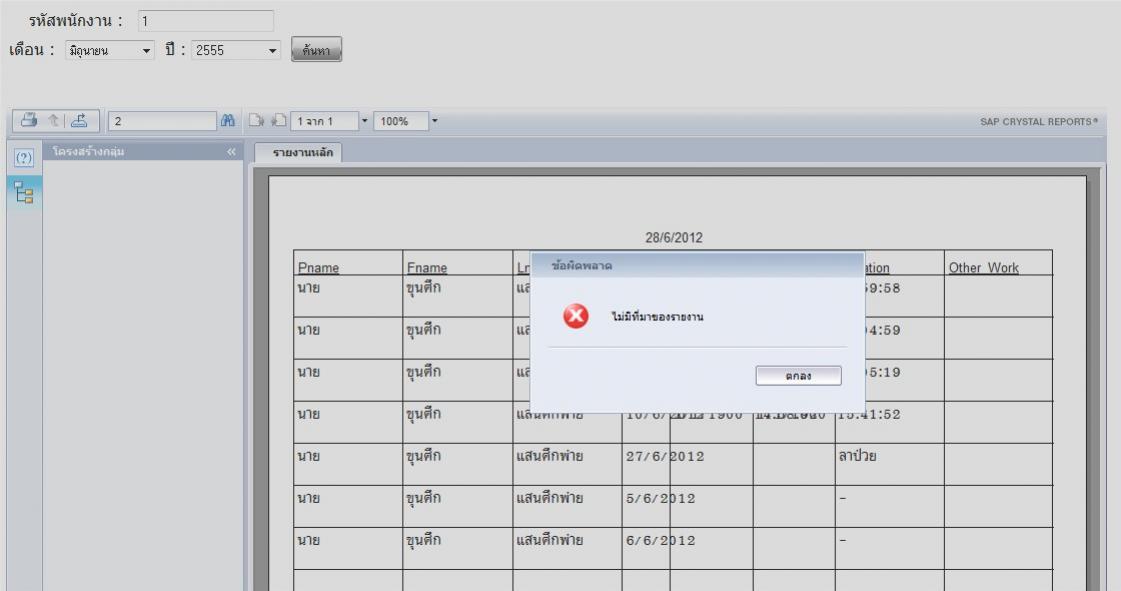Click the red error icon in dialog
The width and height of the screenshot is (1121, 591).
576,316
